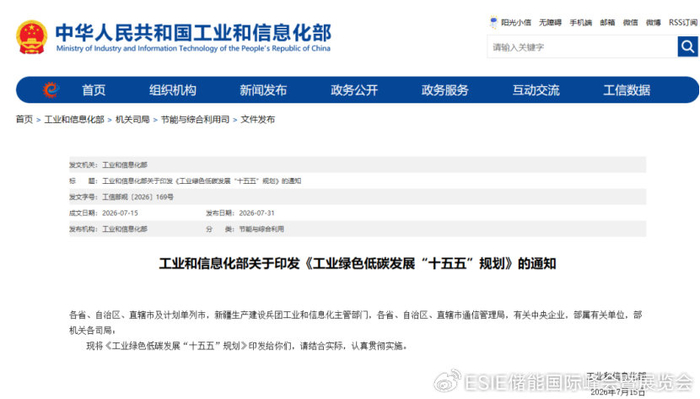Click the metadata 标题 row text
The image size is (700, 399).
202,181
